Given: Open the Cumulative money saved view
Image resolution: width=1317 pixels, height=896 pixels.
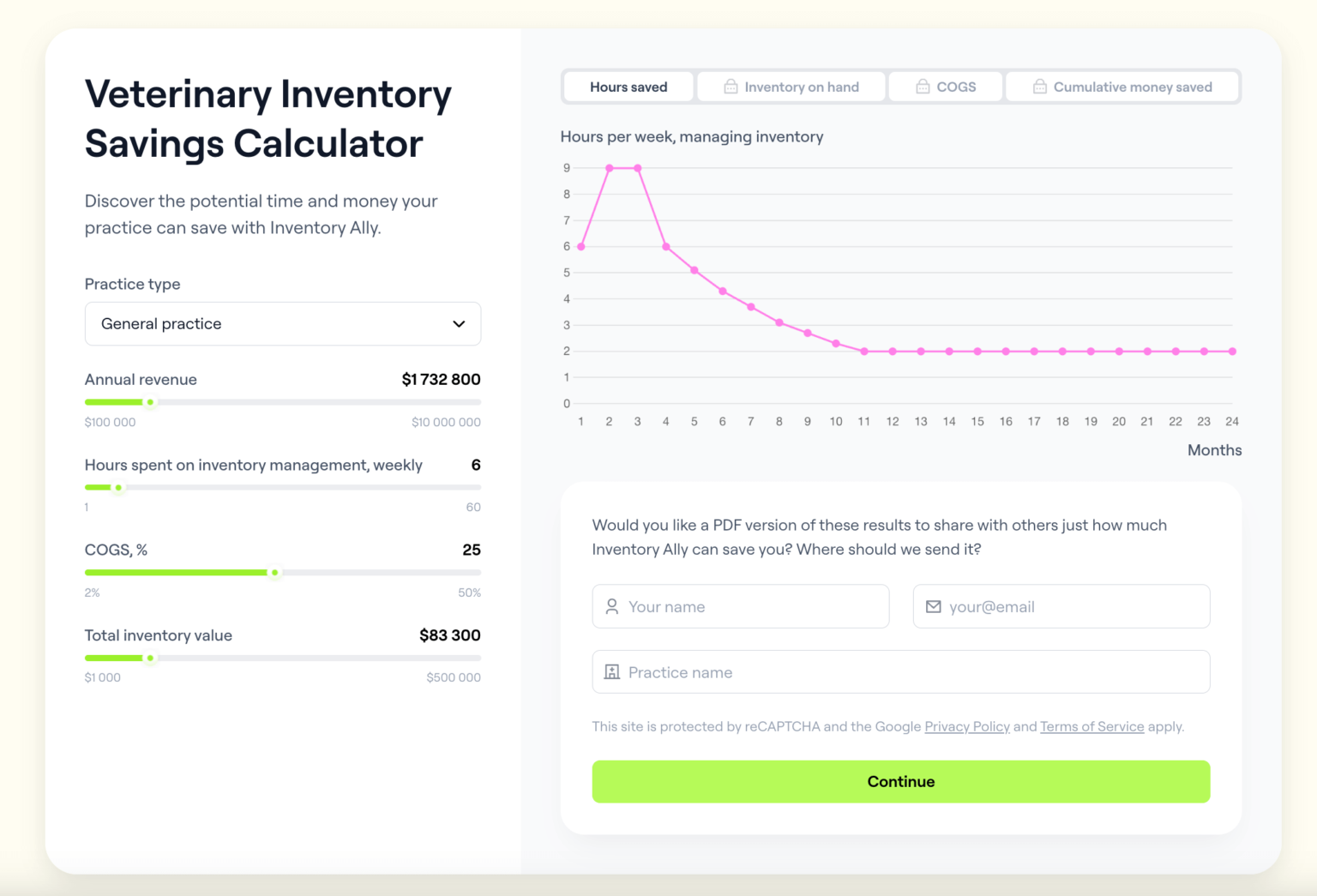Looking at the screenshot, I should pos(1122,86).
